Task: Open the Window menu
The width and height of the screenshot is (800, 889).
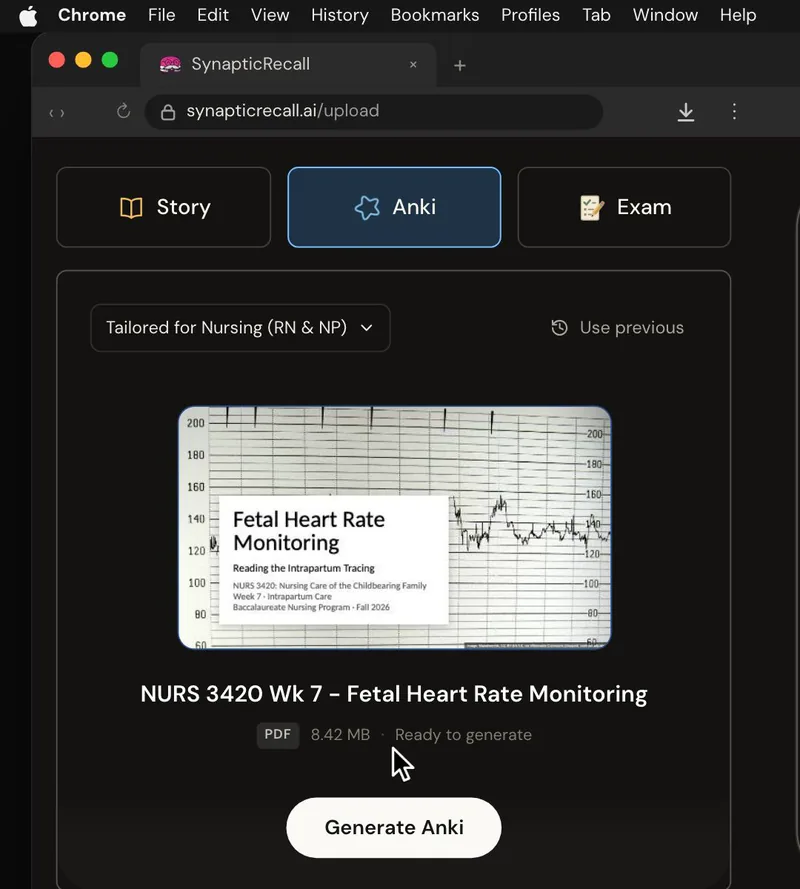Action: (665, 15)
